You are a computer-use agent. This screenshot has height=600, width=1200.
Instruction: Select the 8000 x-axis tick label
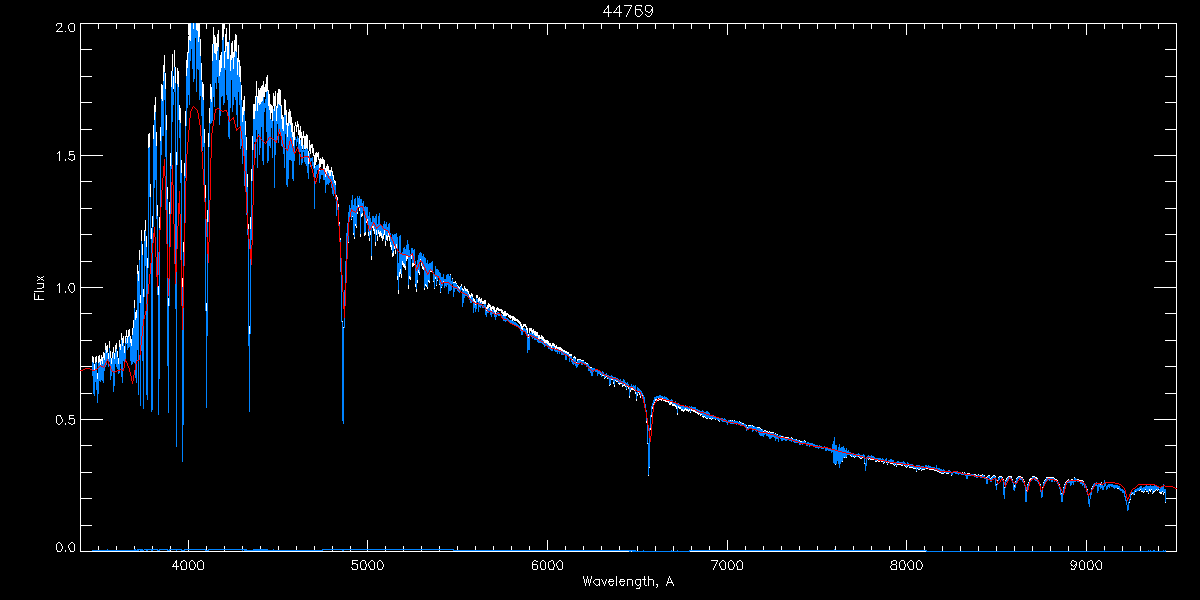tap(906, 564)
